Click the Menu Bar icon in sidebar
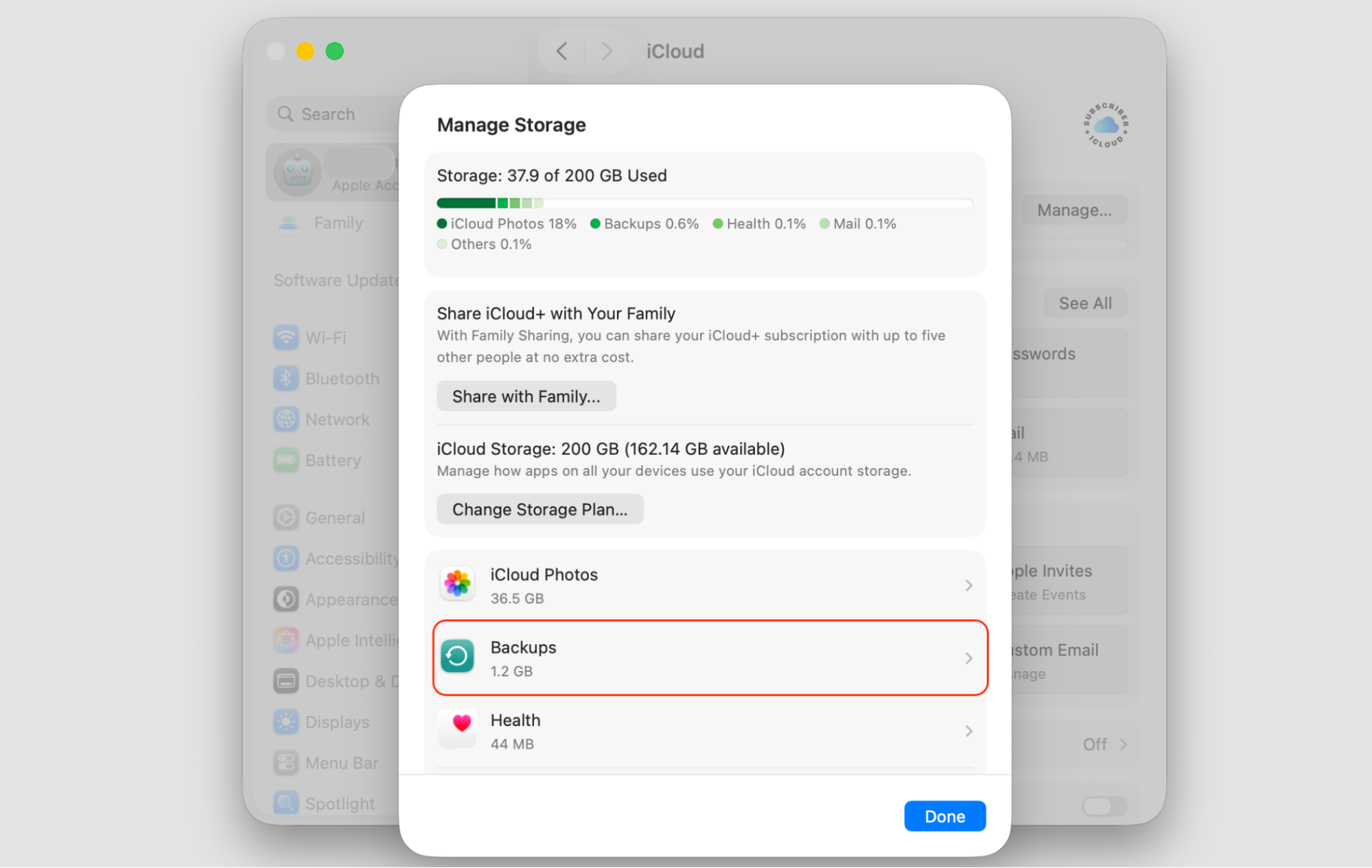Image resolution: width=1372 pixels, height=868 pixels. [286, 762]
